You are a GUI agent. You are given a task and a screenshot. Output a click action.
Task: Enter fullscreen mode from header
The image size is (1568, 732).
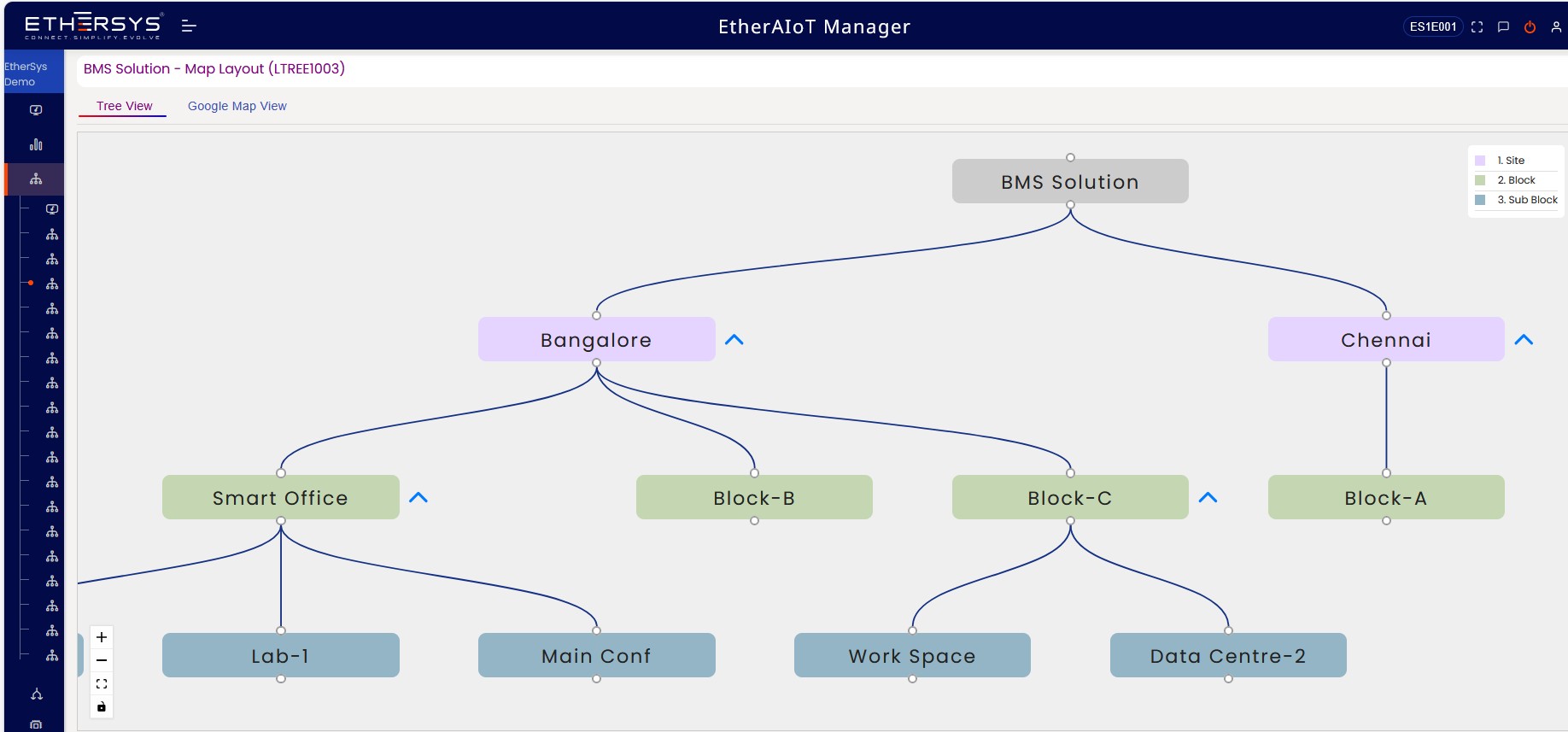(1477, 27)
